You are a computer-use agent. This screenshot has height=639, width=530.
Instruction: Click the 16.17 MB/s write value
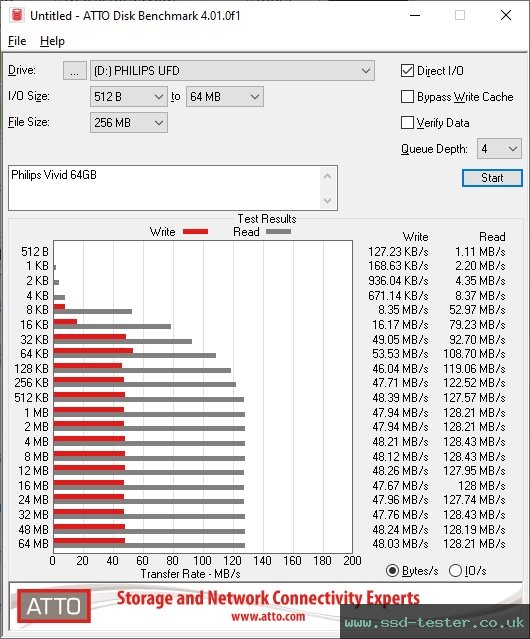pyautogui.click(x=400, y=325)
